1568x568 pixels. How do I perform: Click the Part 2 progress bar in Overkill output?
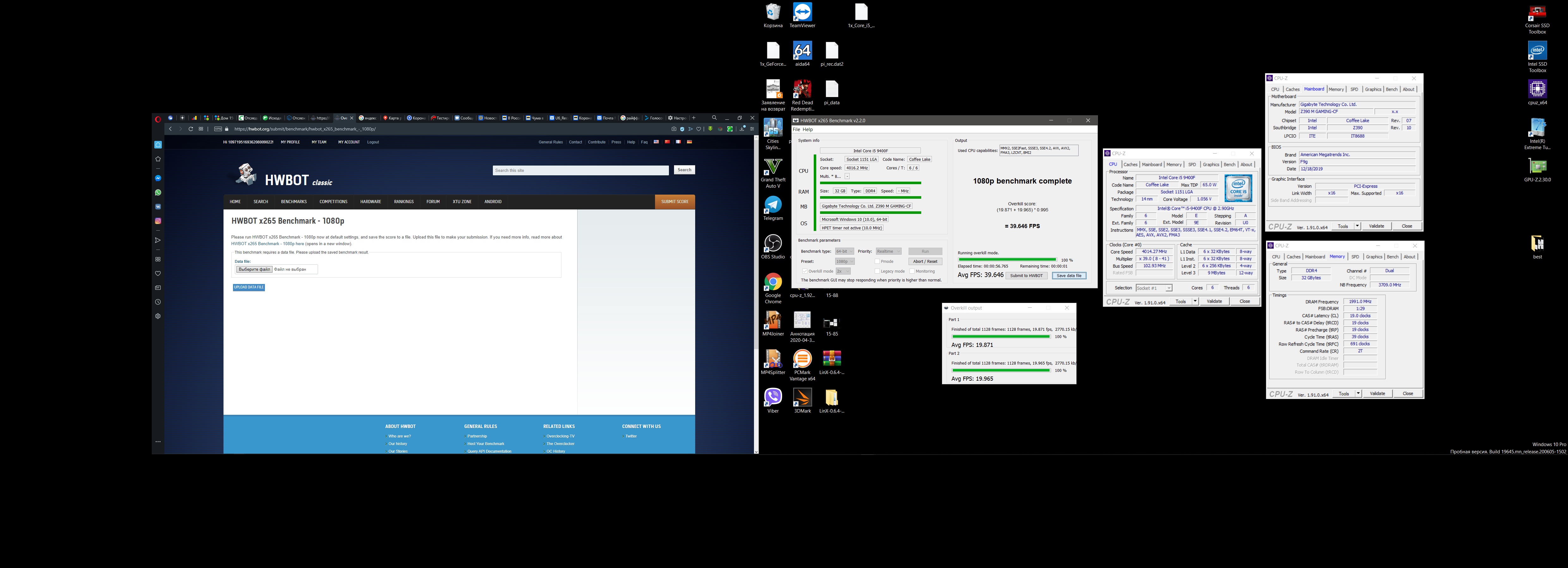coord(1001,370)
